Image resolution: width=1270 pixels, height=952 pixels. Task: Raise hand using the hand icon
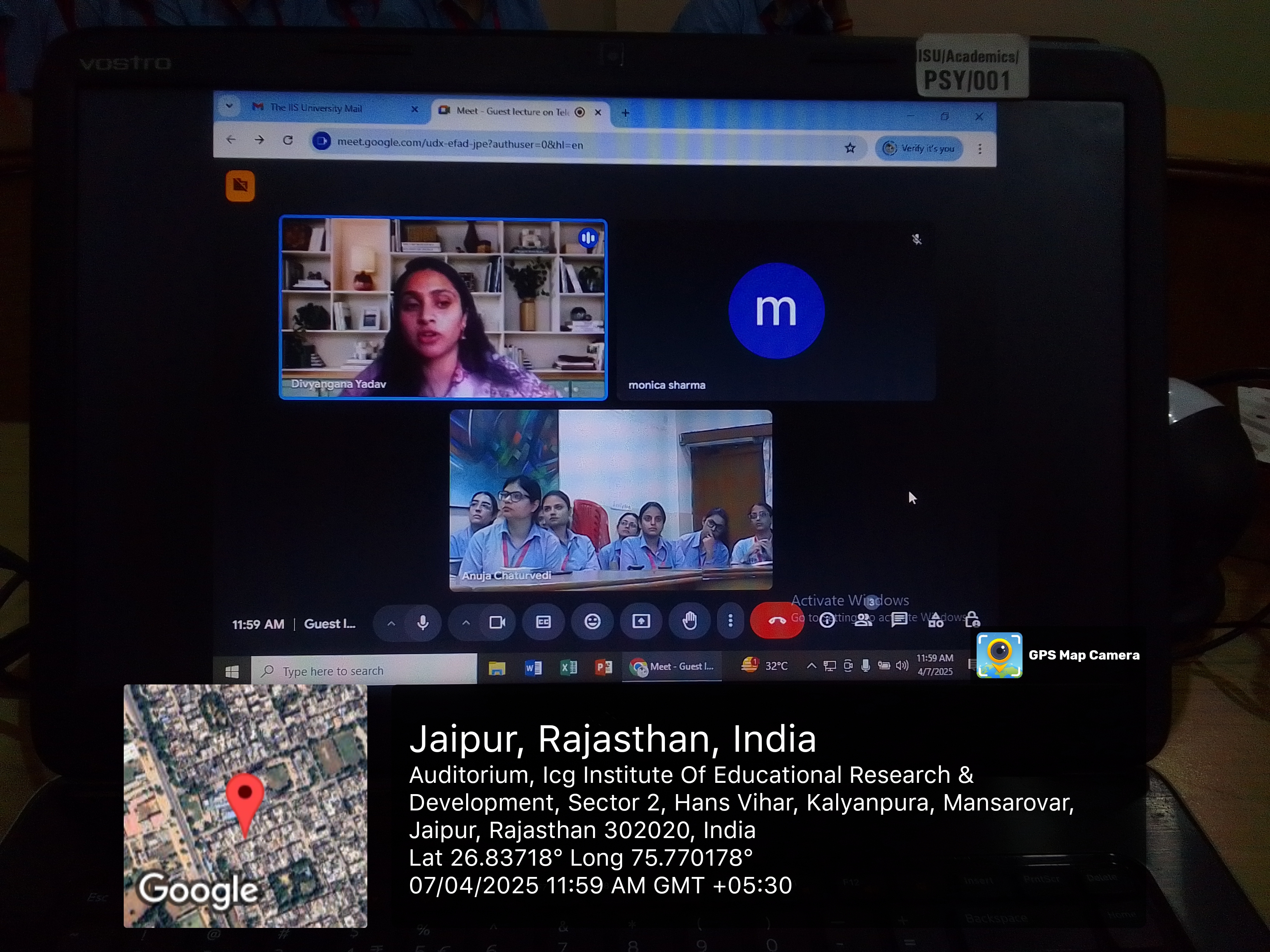click(x=689, y=621)
